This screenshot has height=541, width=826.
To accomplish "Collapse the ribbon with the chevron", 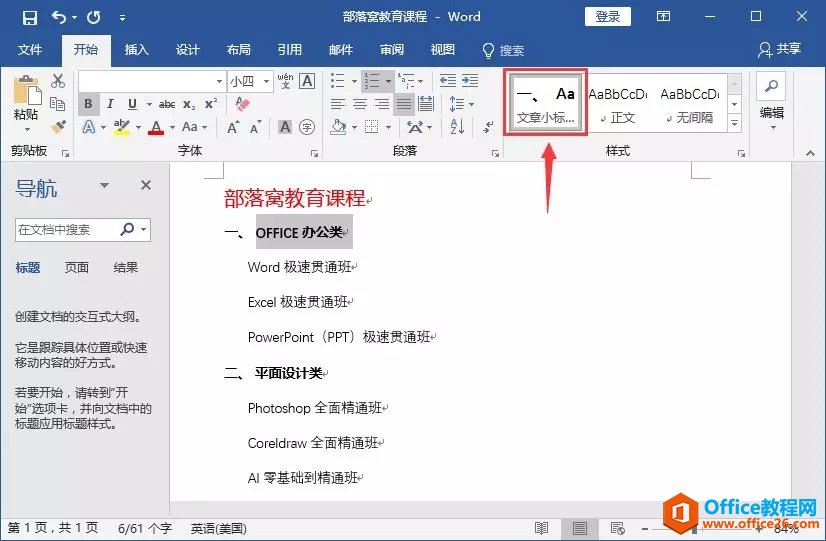I will tap(810, 153).
